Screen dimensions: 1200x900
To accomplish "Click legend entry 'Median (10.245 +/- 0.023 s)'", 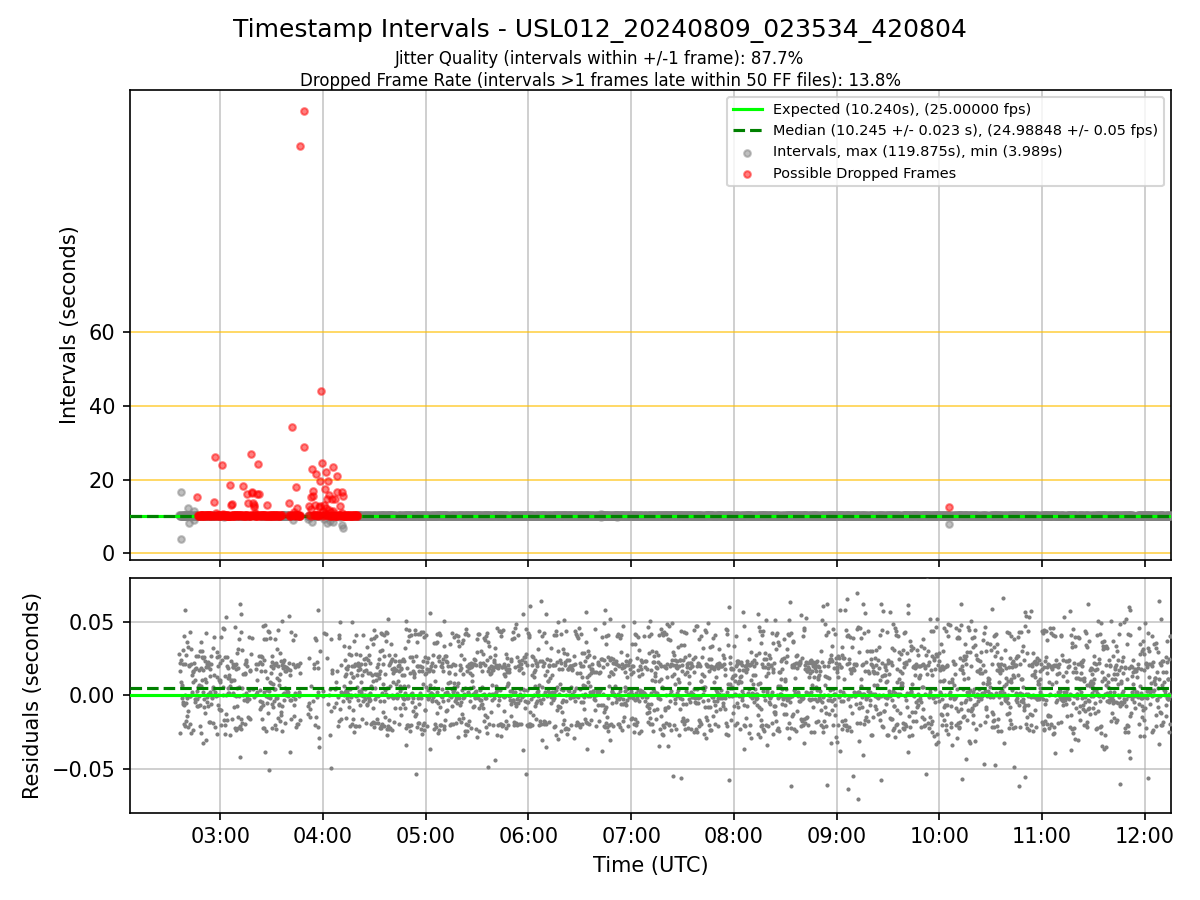I will (965, 130).
